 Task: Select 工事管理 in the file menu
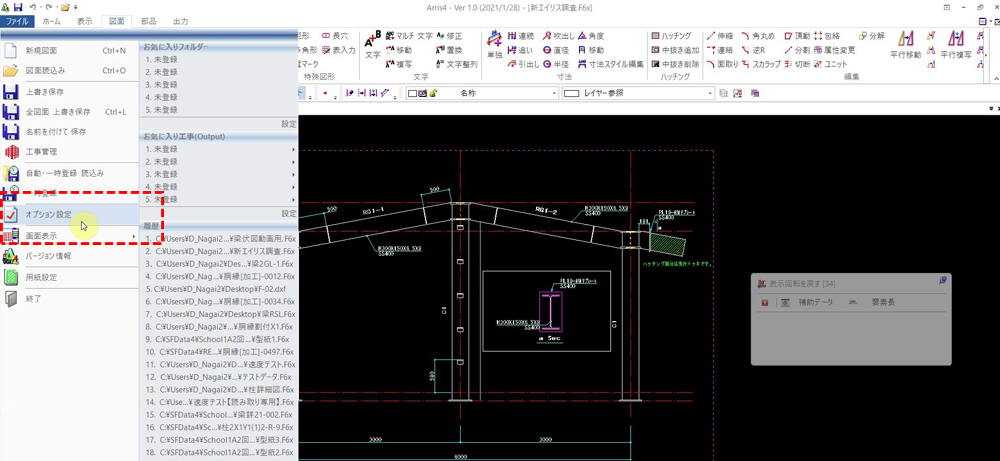(42, 152)
